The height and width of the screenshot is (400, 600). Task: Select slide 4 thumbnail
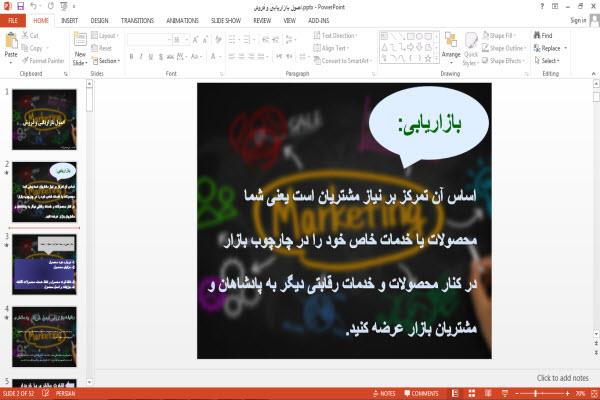44,336
